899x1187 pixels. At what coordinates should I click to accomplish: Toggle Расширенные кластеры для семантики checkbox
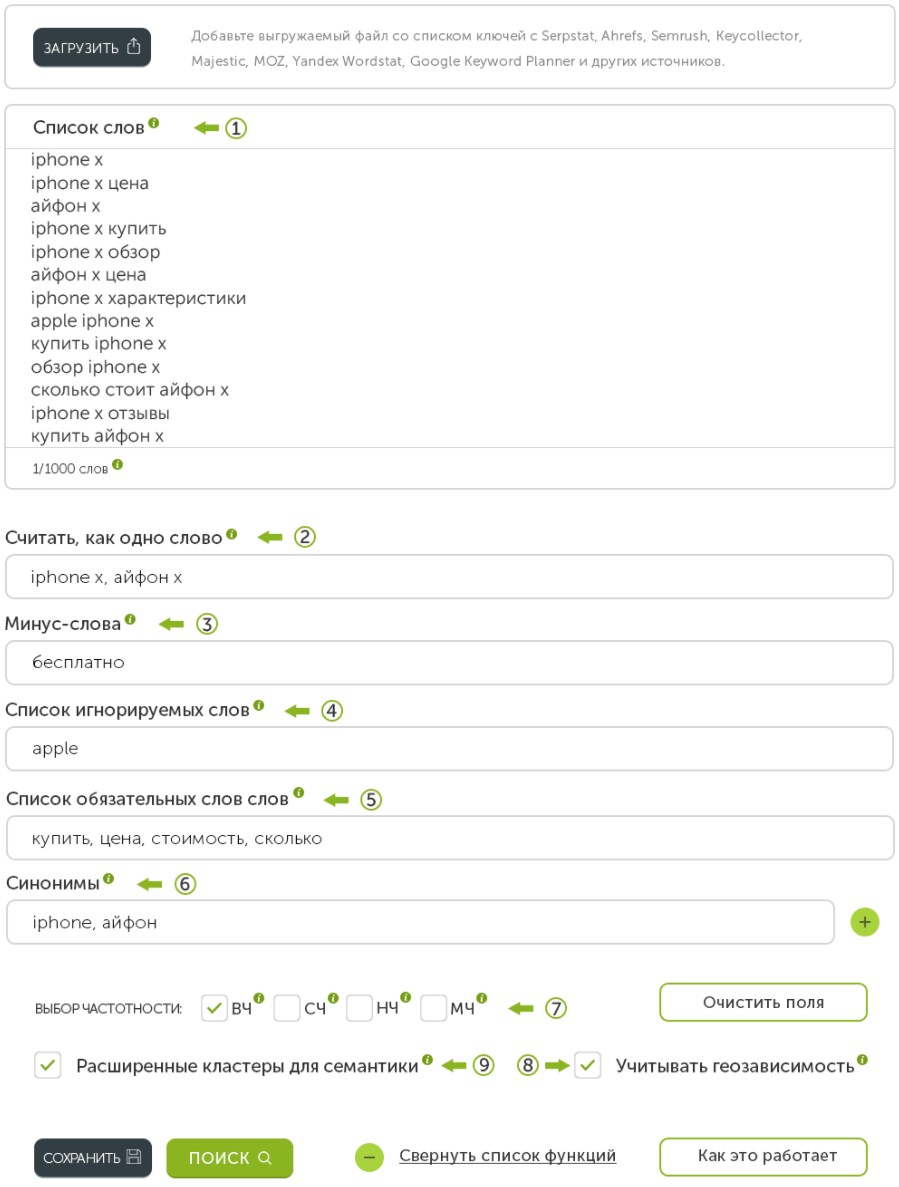(48, 1065)
